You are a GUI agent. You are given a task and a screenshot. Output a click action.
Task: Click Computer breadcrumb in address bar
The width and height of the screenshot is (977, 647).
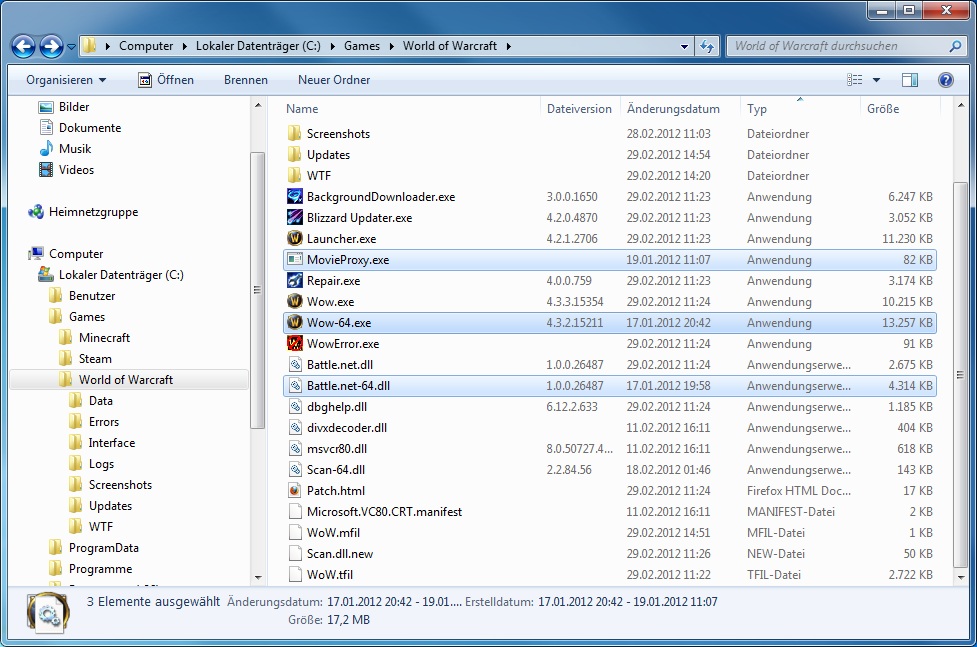click(146, 46)
